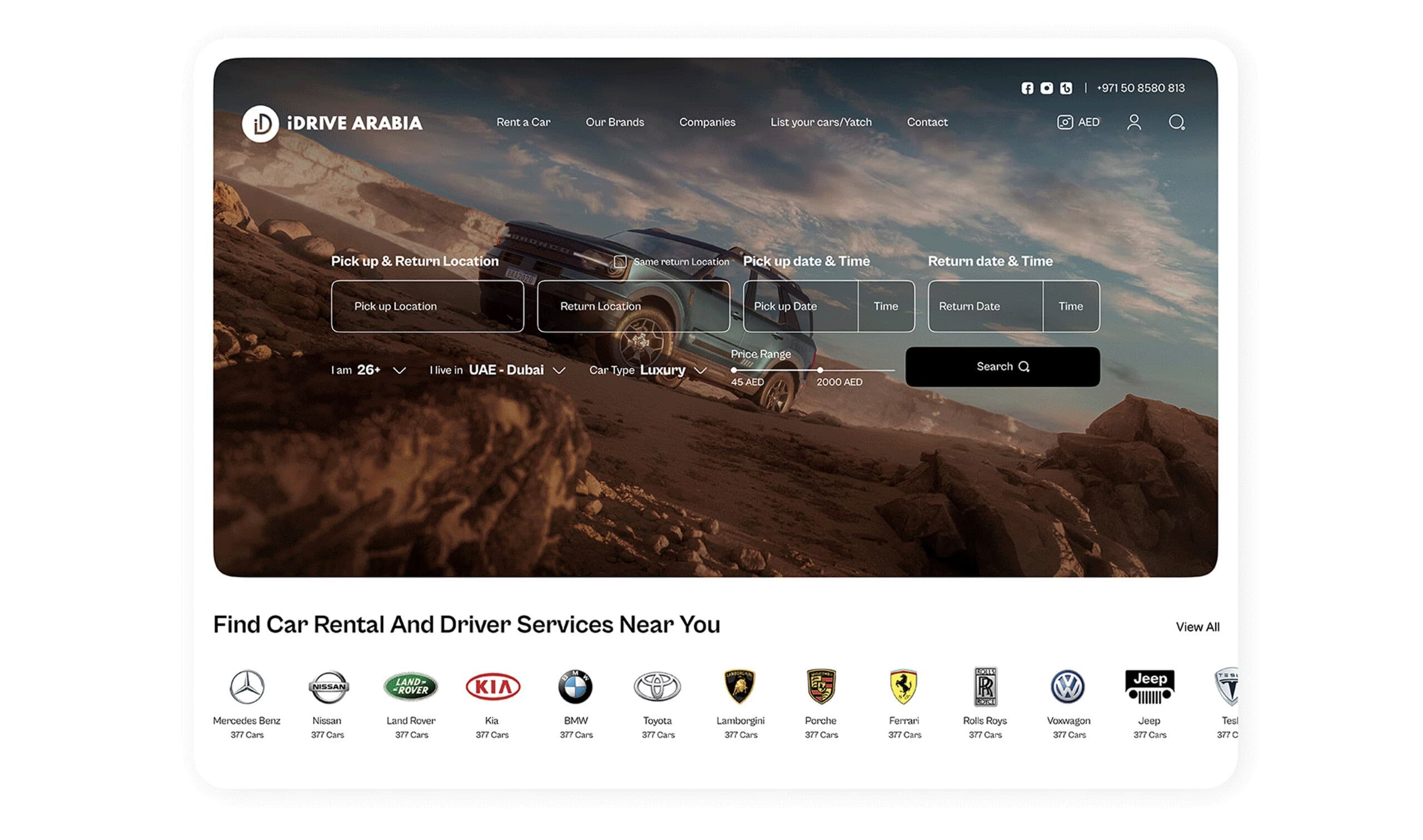1423x840 pixels.
Task: Click the user account profile icon
Action: pos(1133,122)
